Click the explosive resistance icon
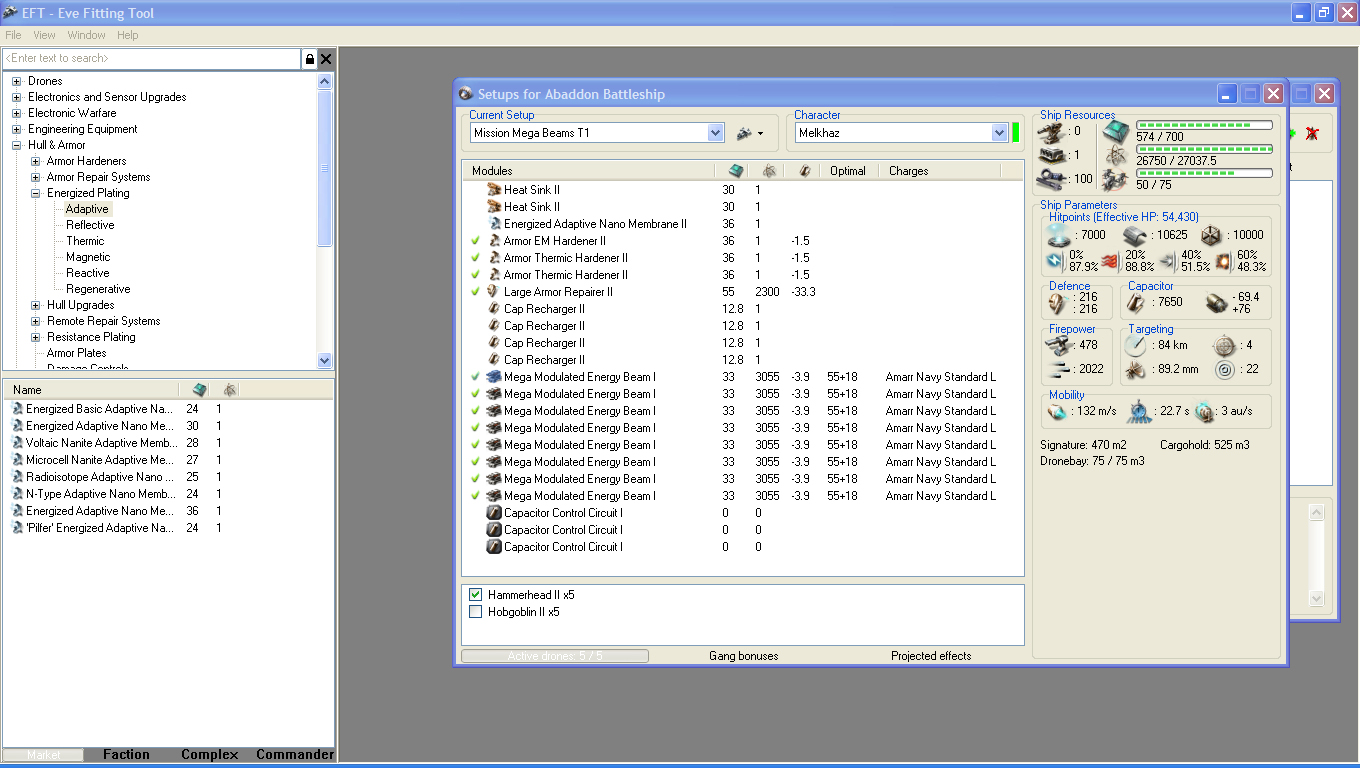Screen dimensions: 1360x768 tap(1223, 261)
